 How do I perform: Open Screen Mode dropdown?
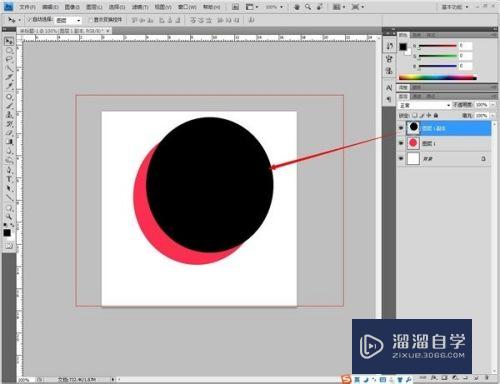point(358,7)
